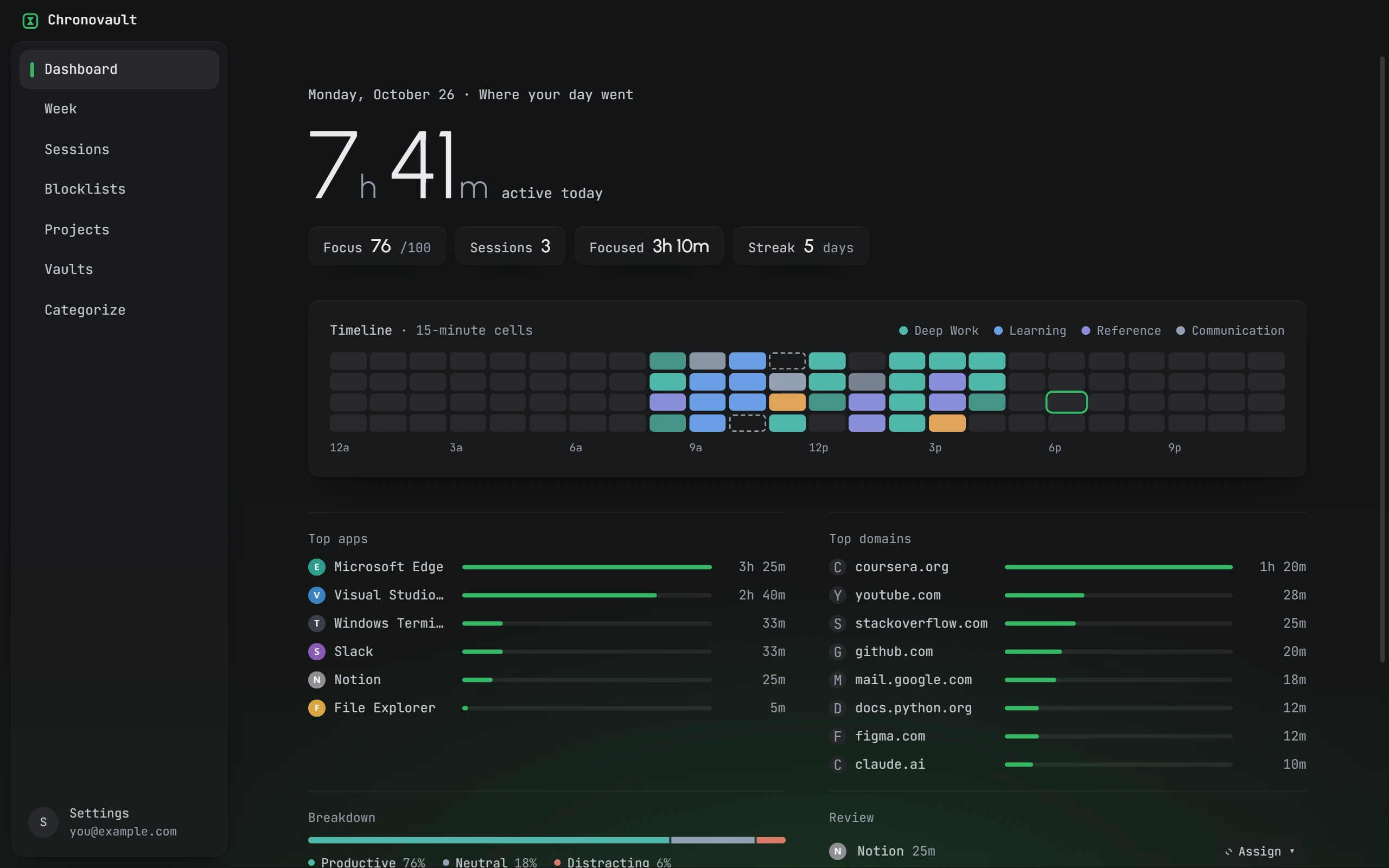Click the claude.ai domain icon

837,764
